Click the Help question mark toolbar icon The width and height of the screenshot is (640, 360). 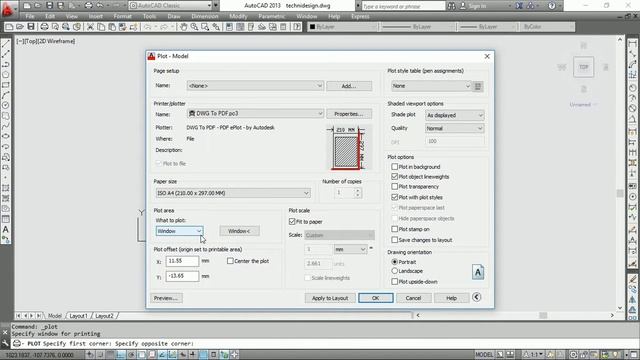[x=297, y=27]
